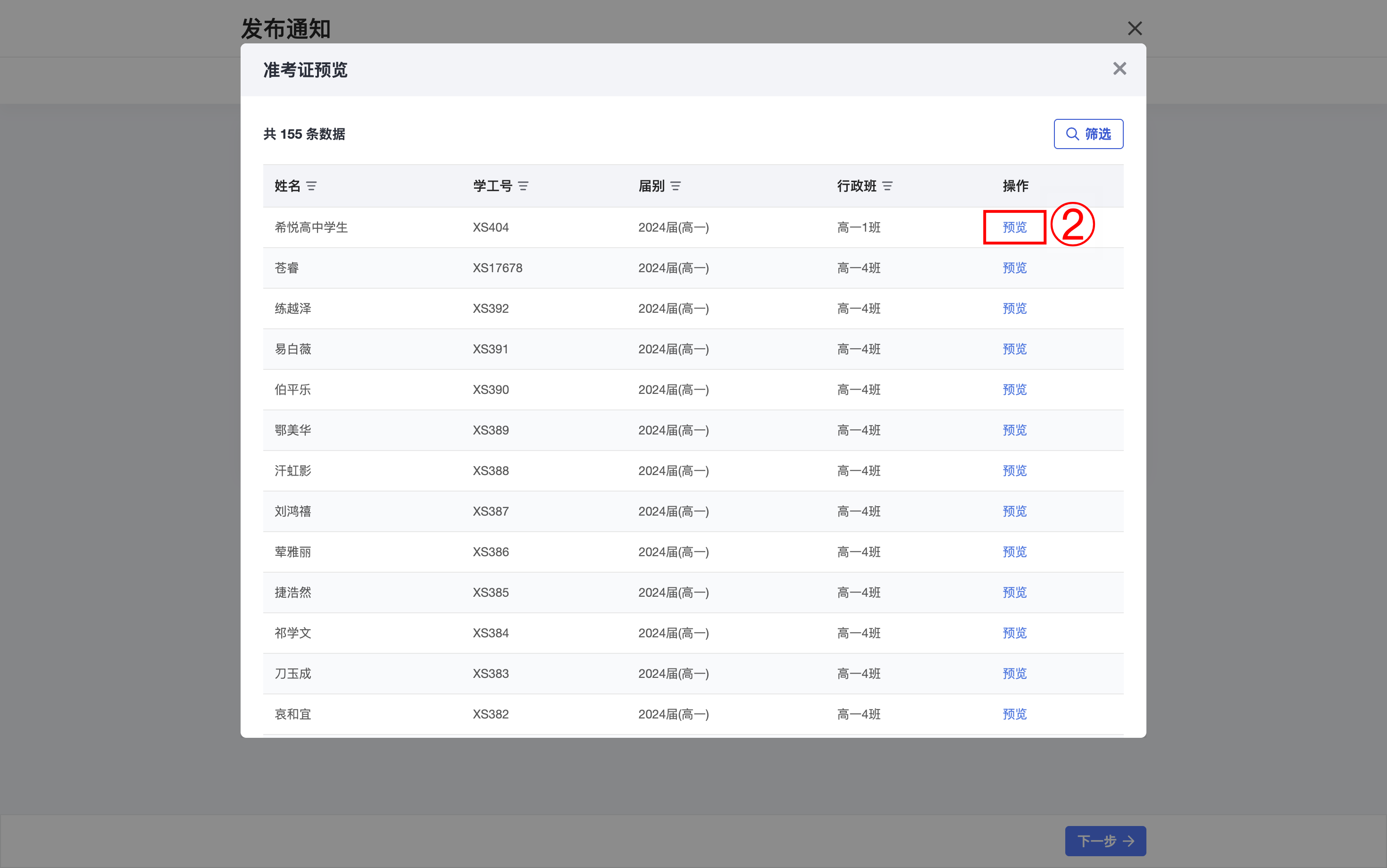Click the sort icon next to 行政班

coord(887,186)
